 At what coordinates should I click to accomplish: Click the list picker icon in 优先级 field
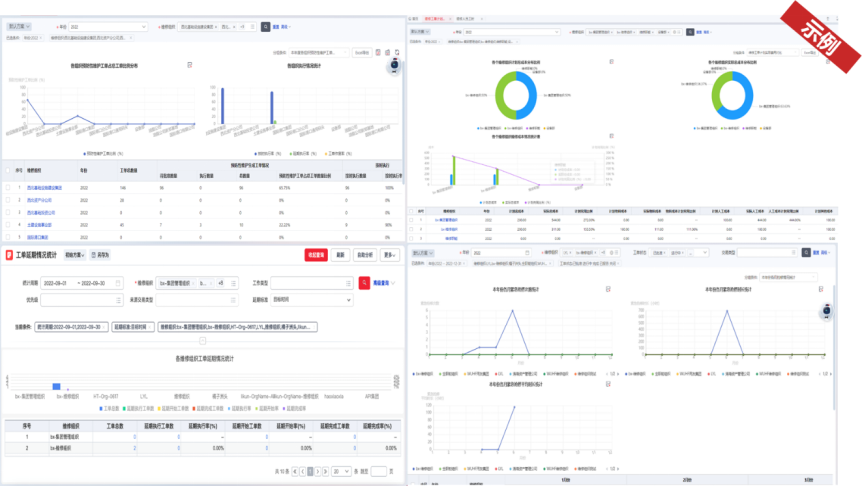point(118,300)
